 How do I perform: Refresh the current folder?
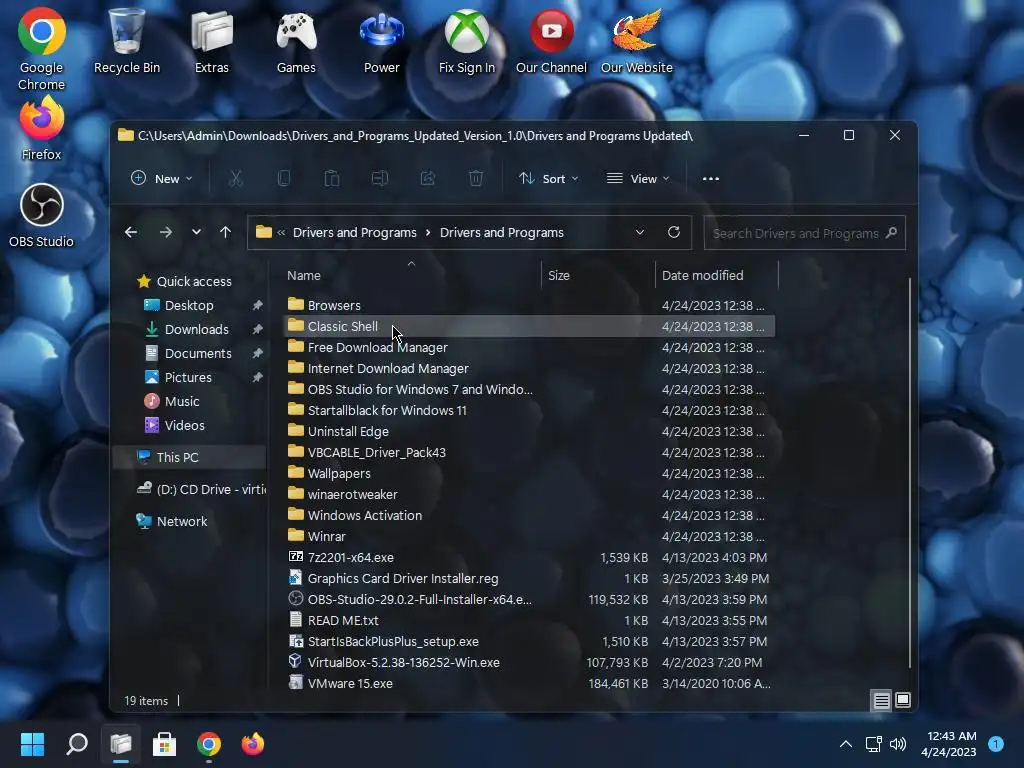click(x=674, y=232)
